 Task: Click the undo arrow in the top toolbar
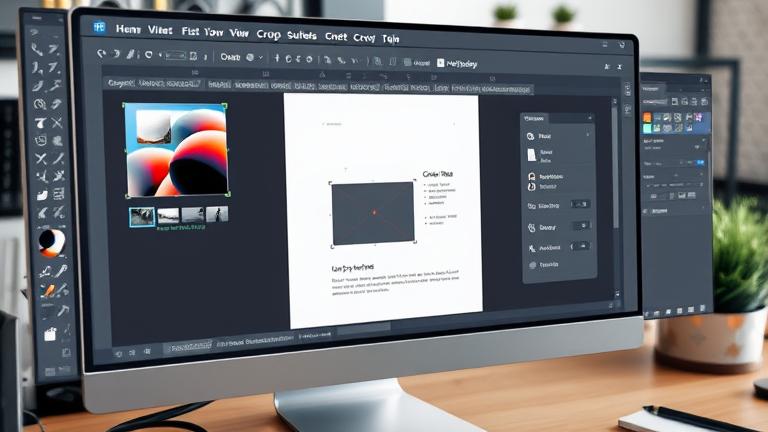101,54
